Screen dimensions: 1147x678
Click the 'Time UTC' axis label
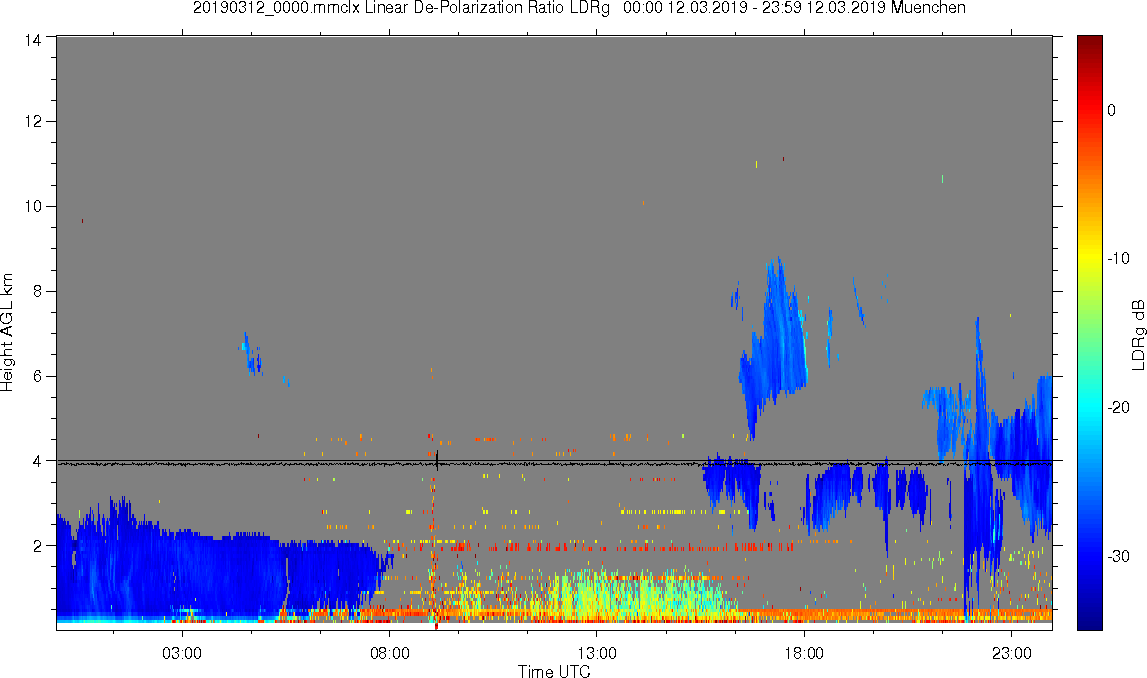point(554,670)
